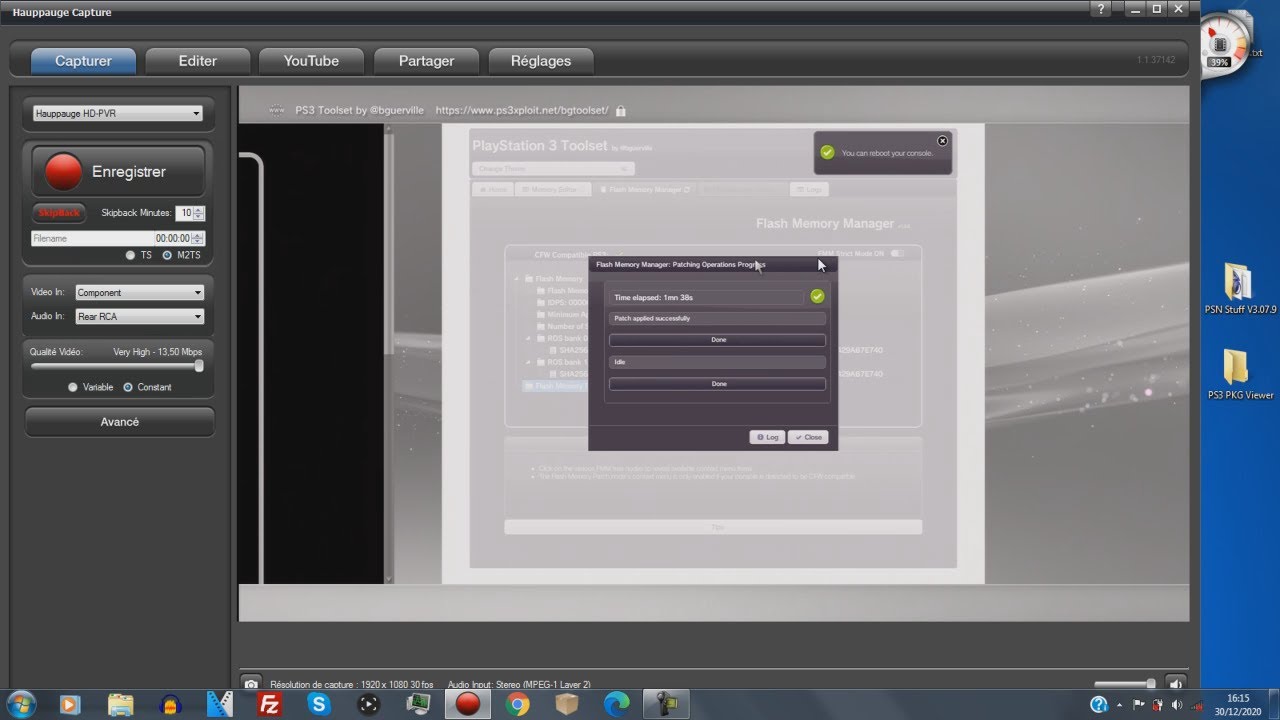Click the SkipBack button

tap(58, 213)
